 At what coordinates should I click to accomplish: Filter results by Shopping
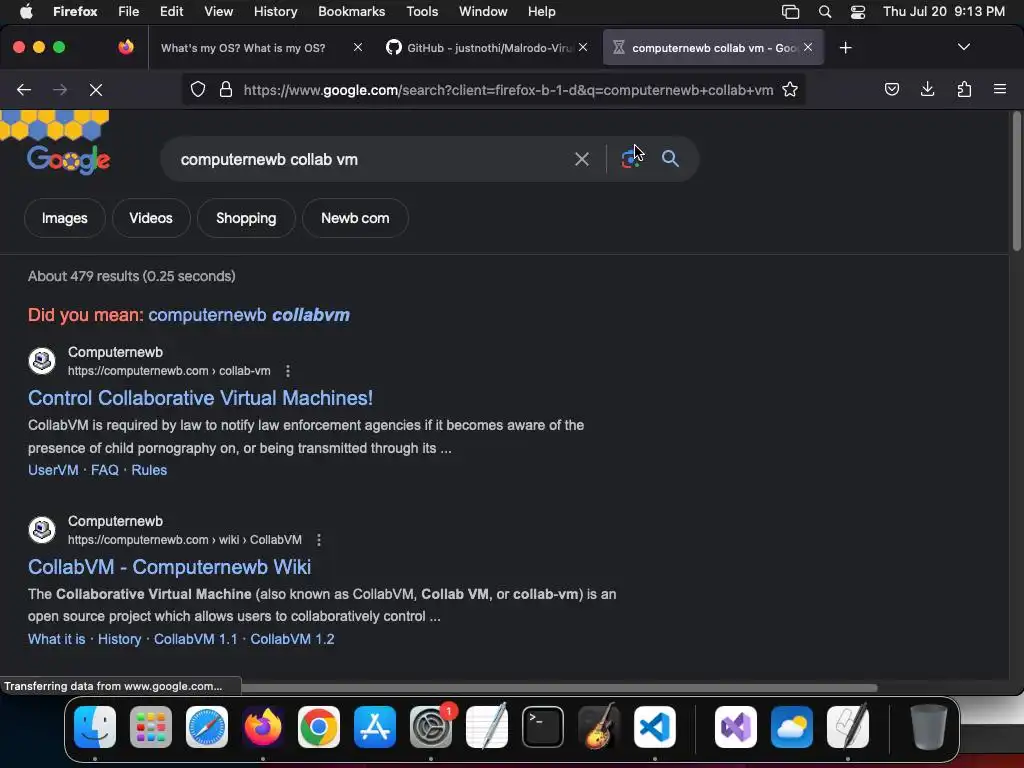click(x=246, y=218)
